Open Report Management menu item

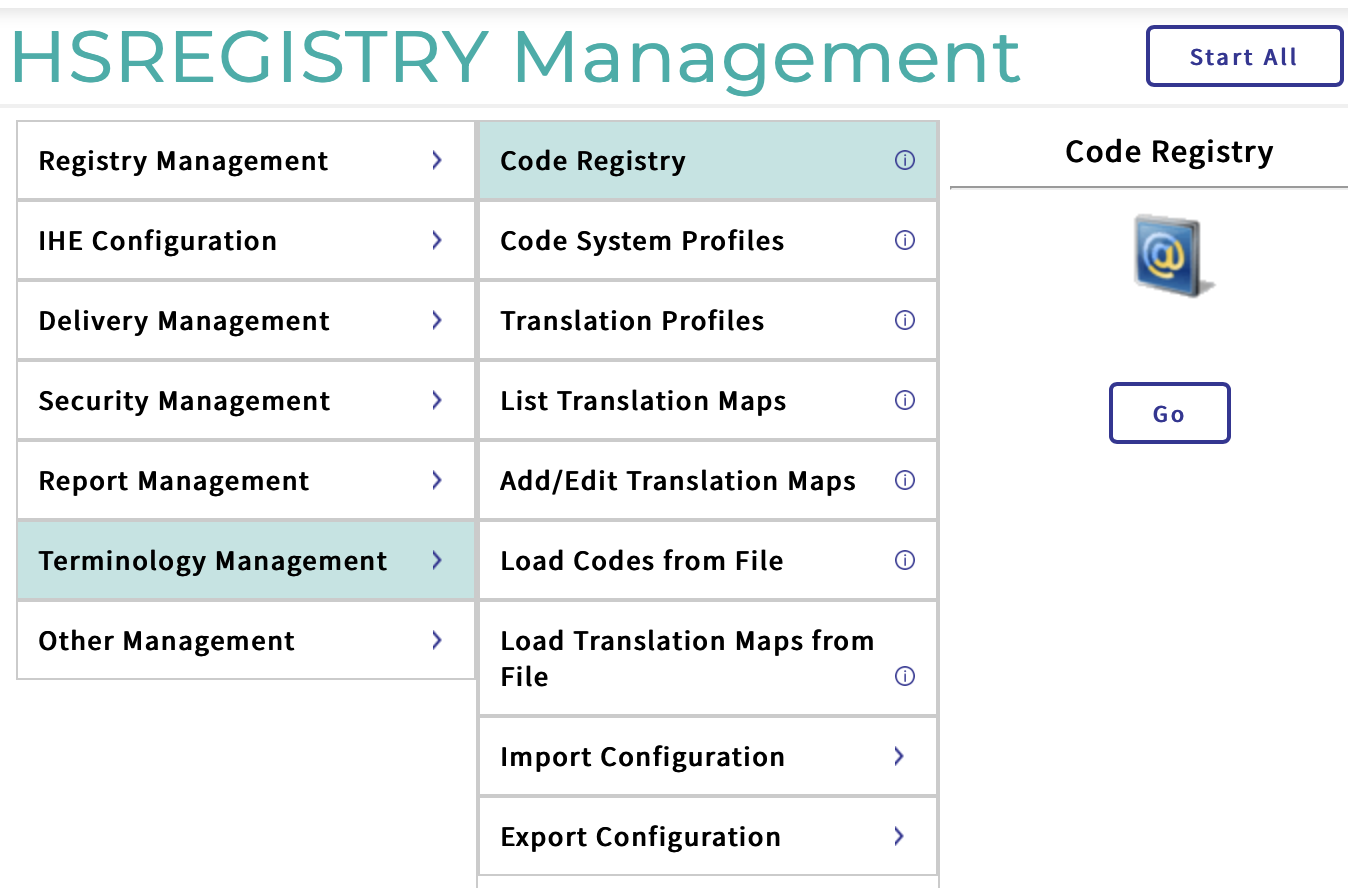tap(174, 481)
